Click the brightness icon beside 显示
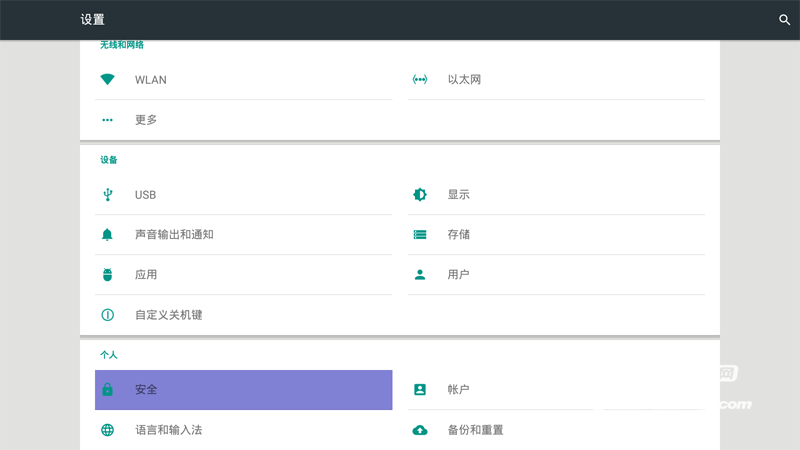The height and width of the screenshot is (450, 800). click(420, 194)
